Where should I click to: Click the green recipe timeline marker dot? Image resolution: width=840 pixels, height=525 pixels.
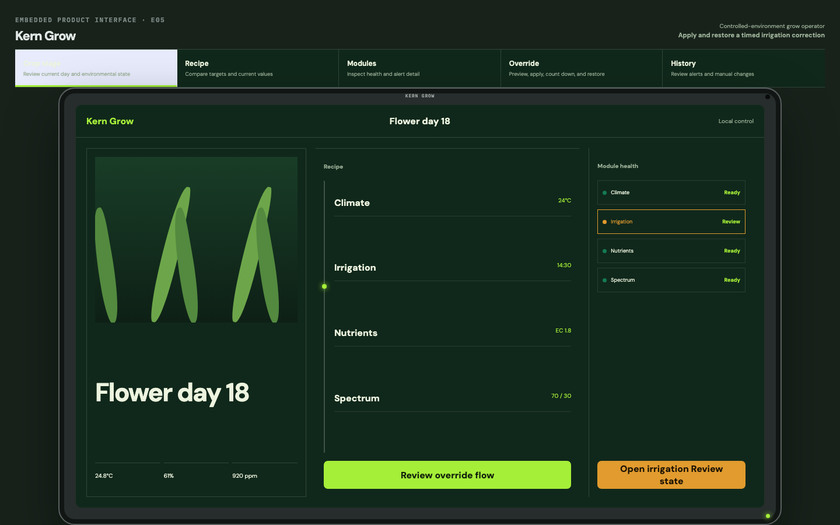pos(324,287)
